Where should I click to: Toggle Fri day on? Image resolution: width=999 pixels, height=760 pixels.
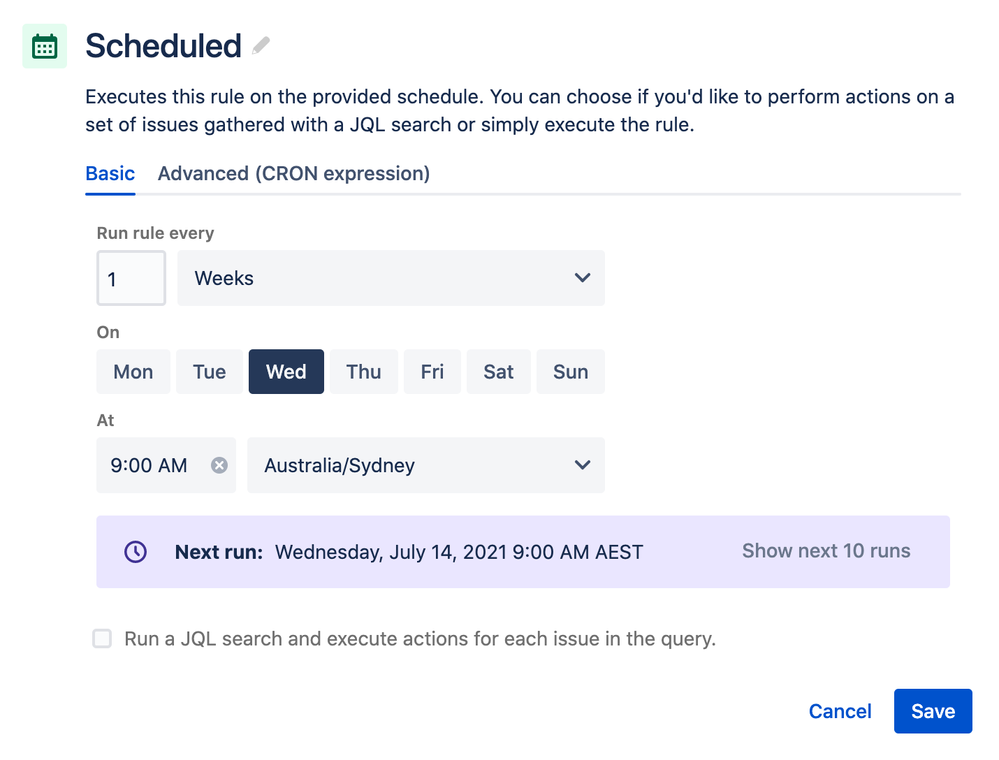(432, 372)
